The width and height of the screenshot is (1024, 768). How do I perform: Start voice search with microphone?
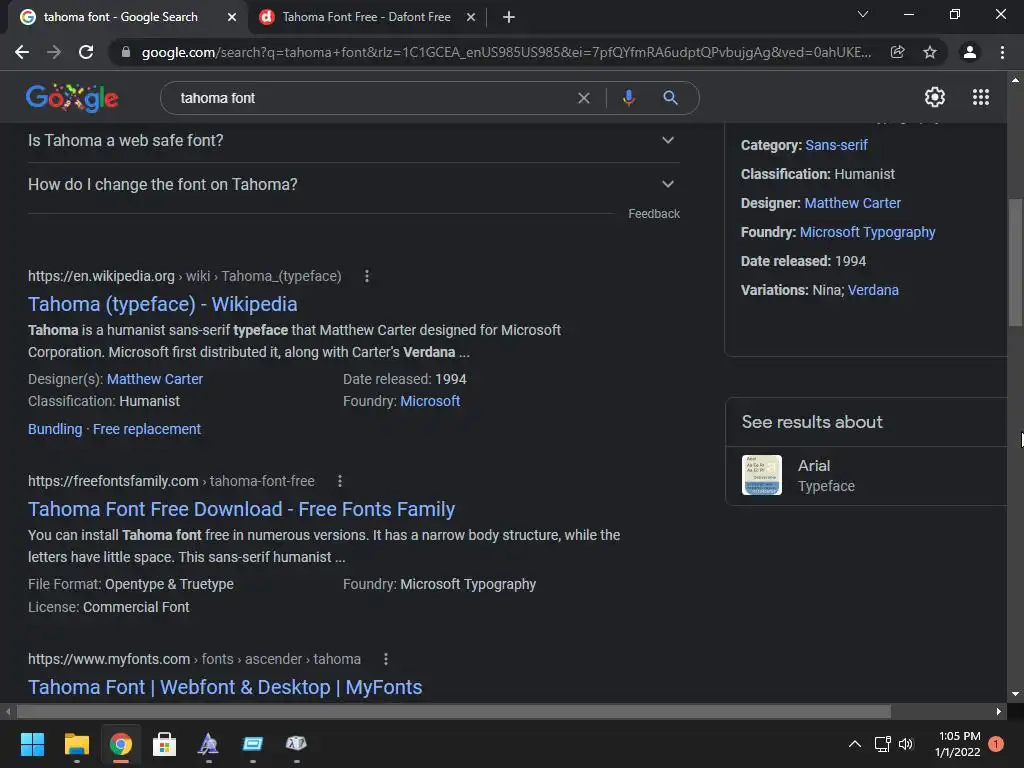(x=628, y=98)
